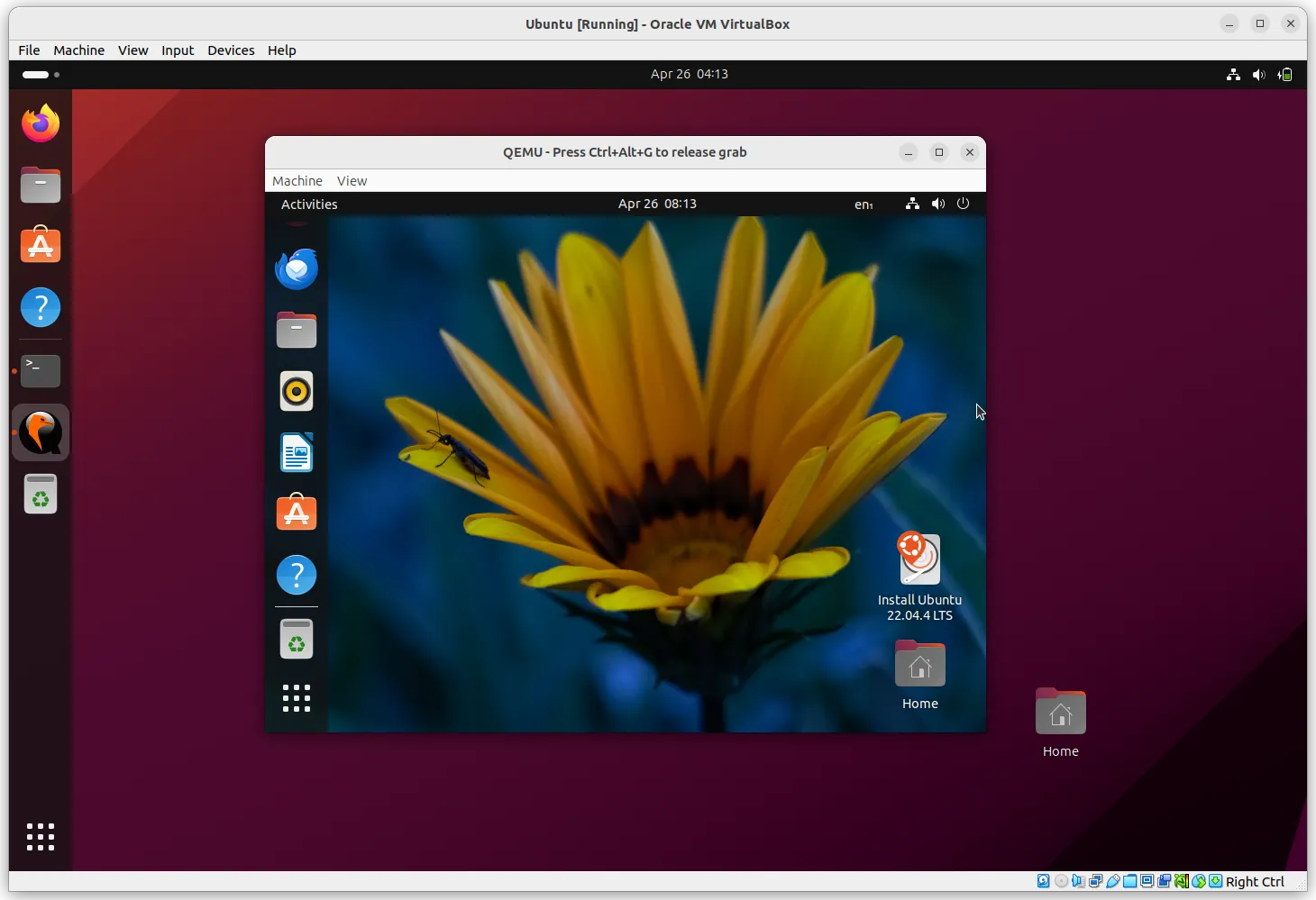Click the outer top bar volume icon
This screenshot has width=1316, height=900.
(1259, 75)
